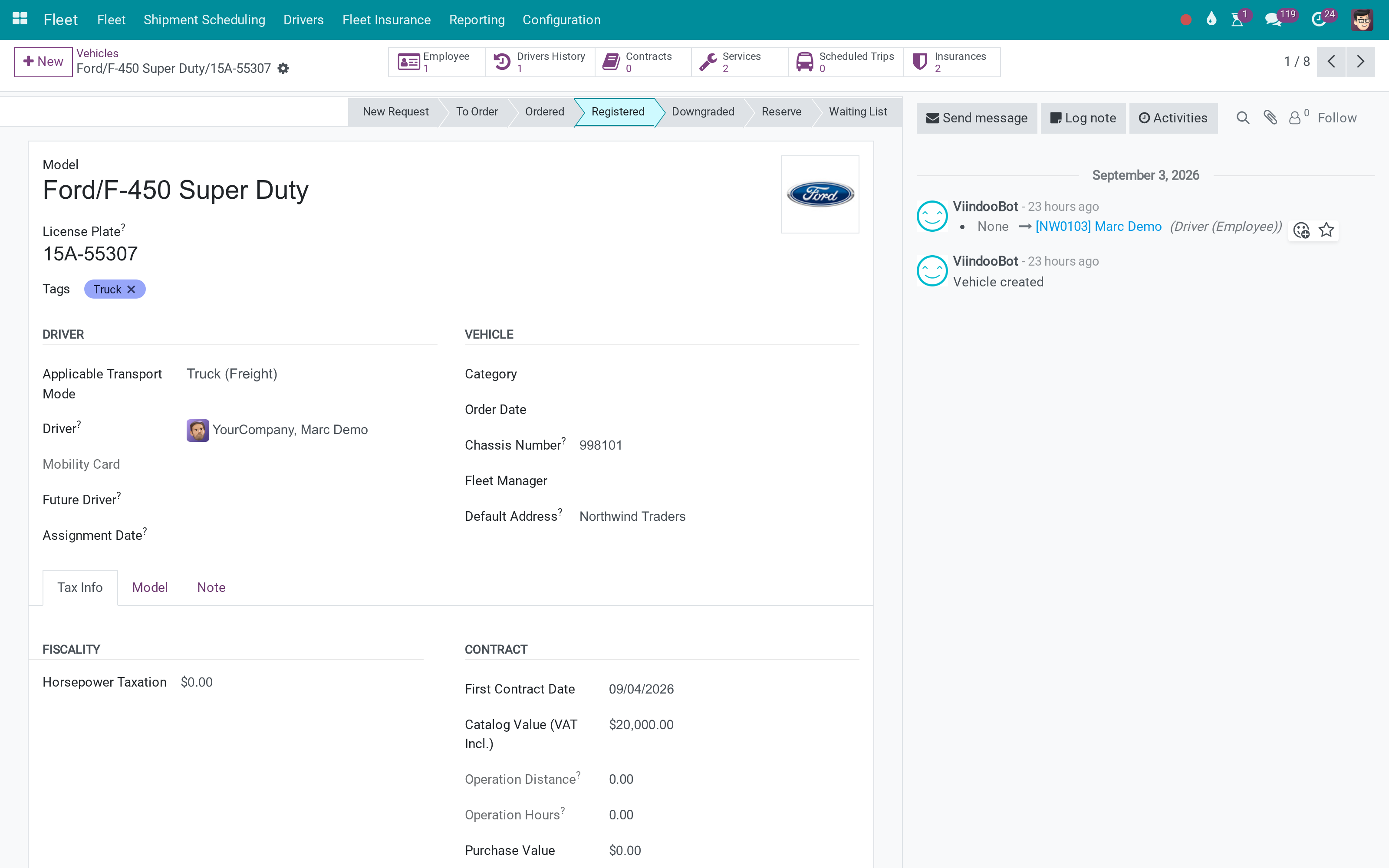The width and height of the screenshot is (1389, 868).
Task: Edit the Chassis Number 998101 field
Action: point(719,445)
